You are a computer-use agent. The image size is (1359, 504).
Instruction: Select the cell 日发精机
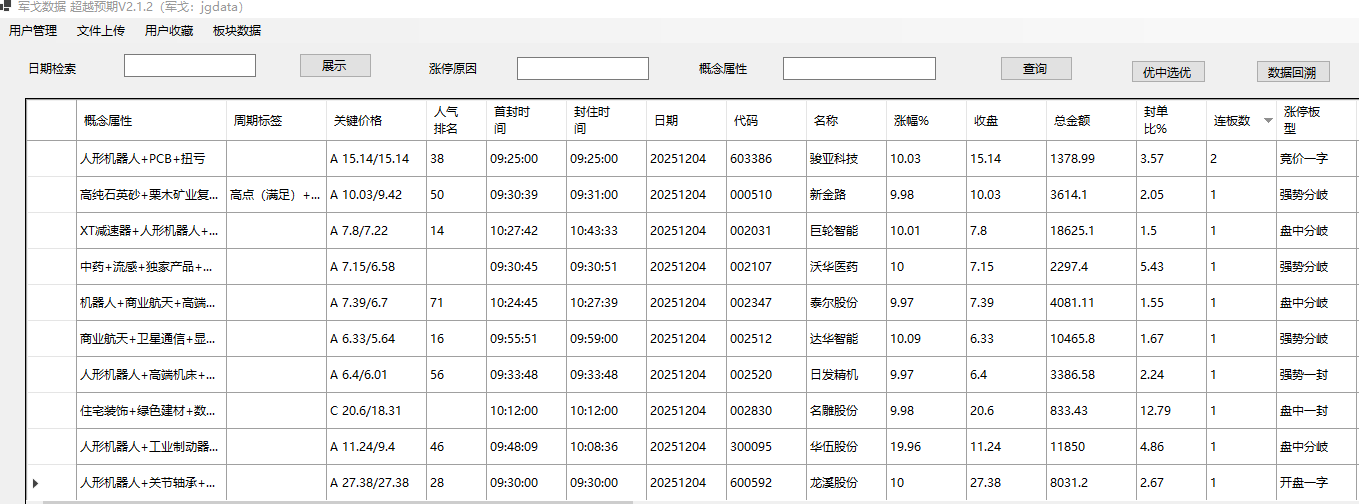click(847, 375)
